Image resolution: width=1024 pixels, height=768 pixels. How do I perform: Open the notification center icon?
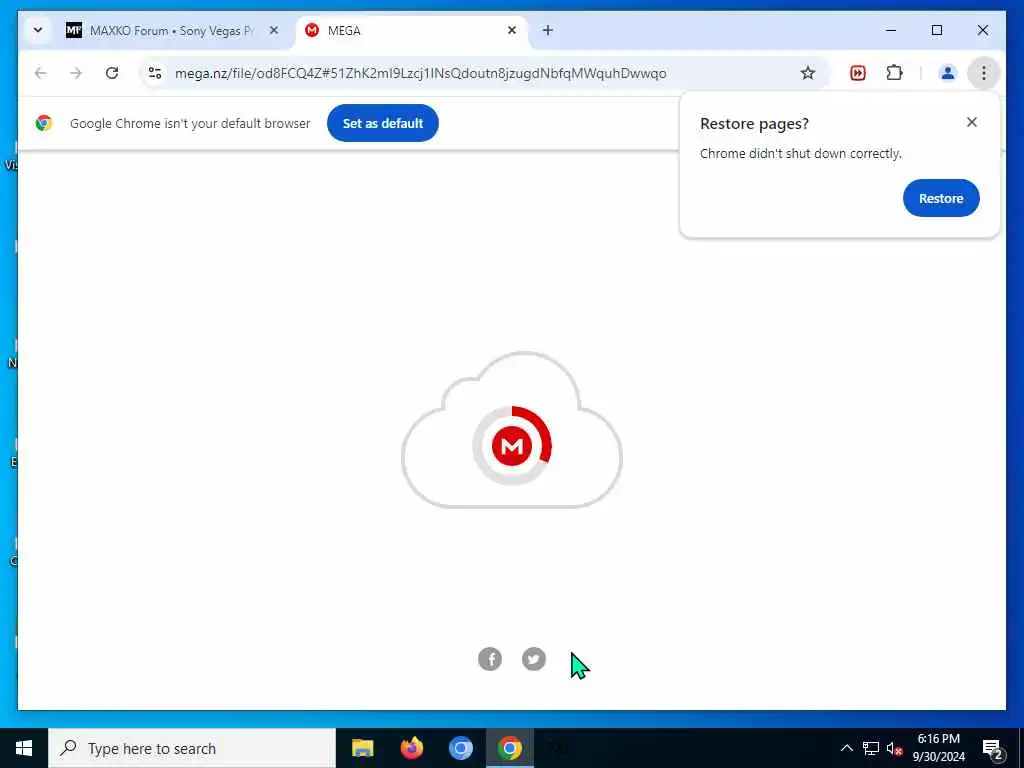click(x=993, y=748)
